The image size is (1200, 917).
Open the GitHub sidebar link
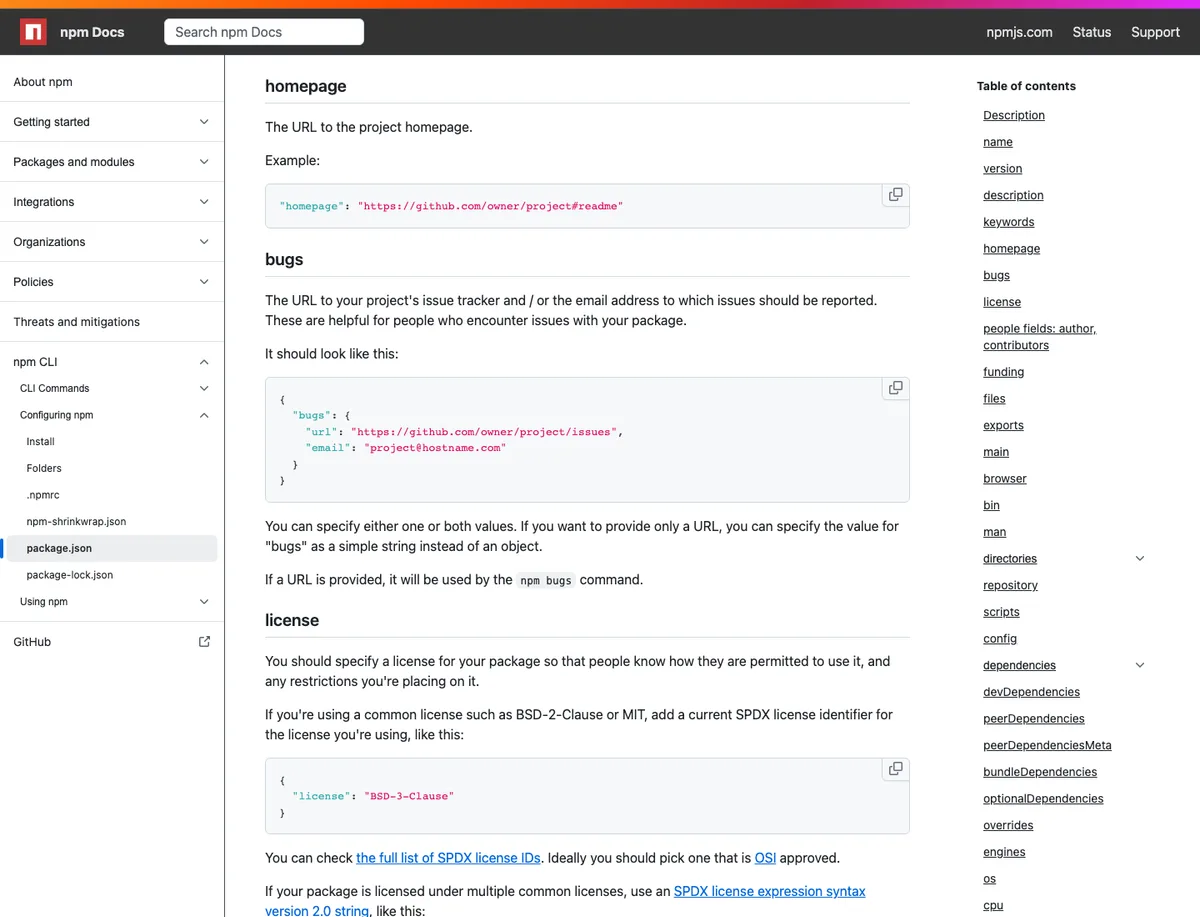click(x=32, y=642)
